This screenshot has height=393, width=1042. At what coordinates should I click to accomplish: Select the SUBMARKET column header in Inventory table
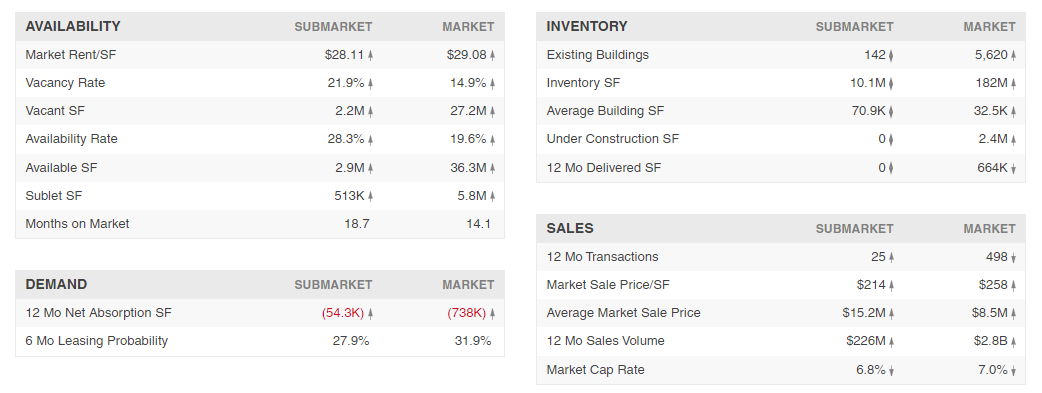(x=855, y=27)
